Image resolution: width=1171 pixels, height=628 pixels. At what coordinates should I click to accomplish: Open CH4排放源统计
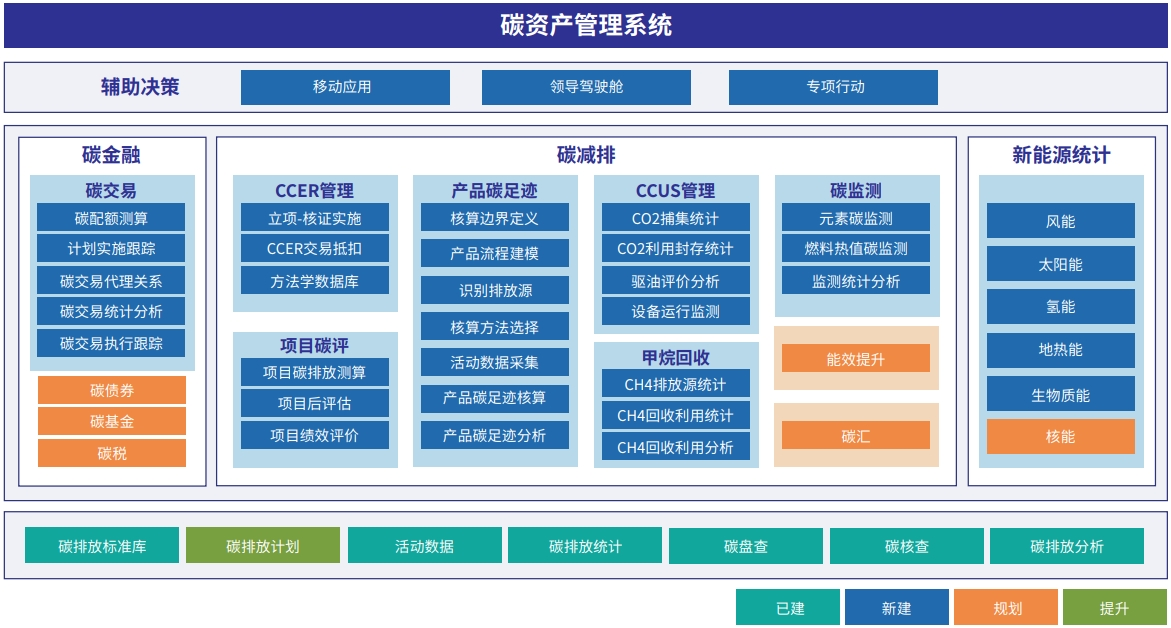(x=675, y=384)
